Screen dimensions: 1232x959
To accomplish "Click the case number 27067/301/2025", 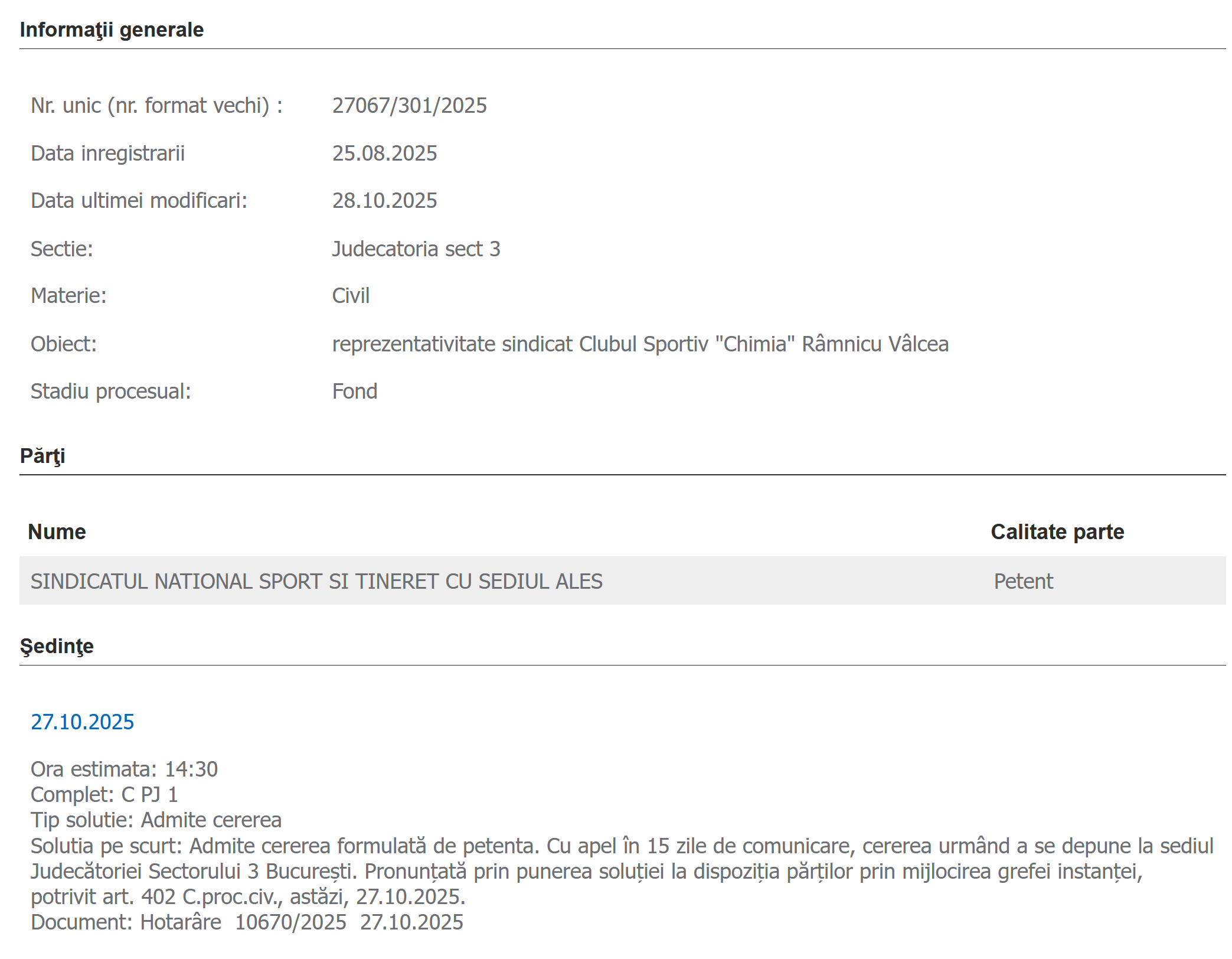I will click(x=409, y=106).
